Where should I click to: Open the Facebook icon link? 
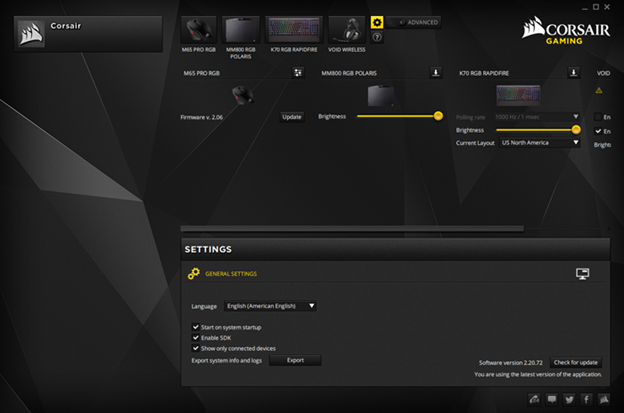click(x=587, y=399)
